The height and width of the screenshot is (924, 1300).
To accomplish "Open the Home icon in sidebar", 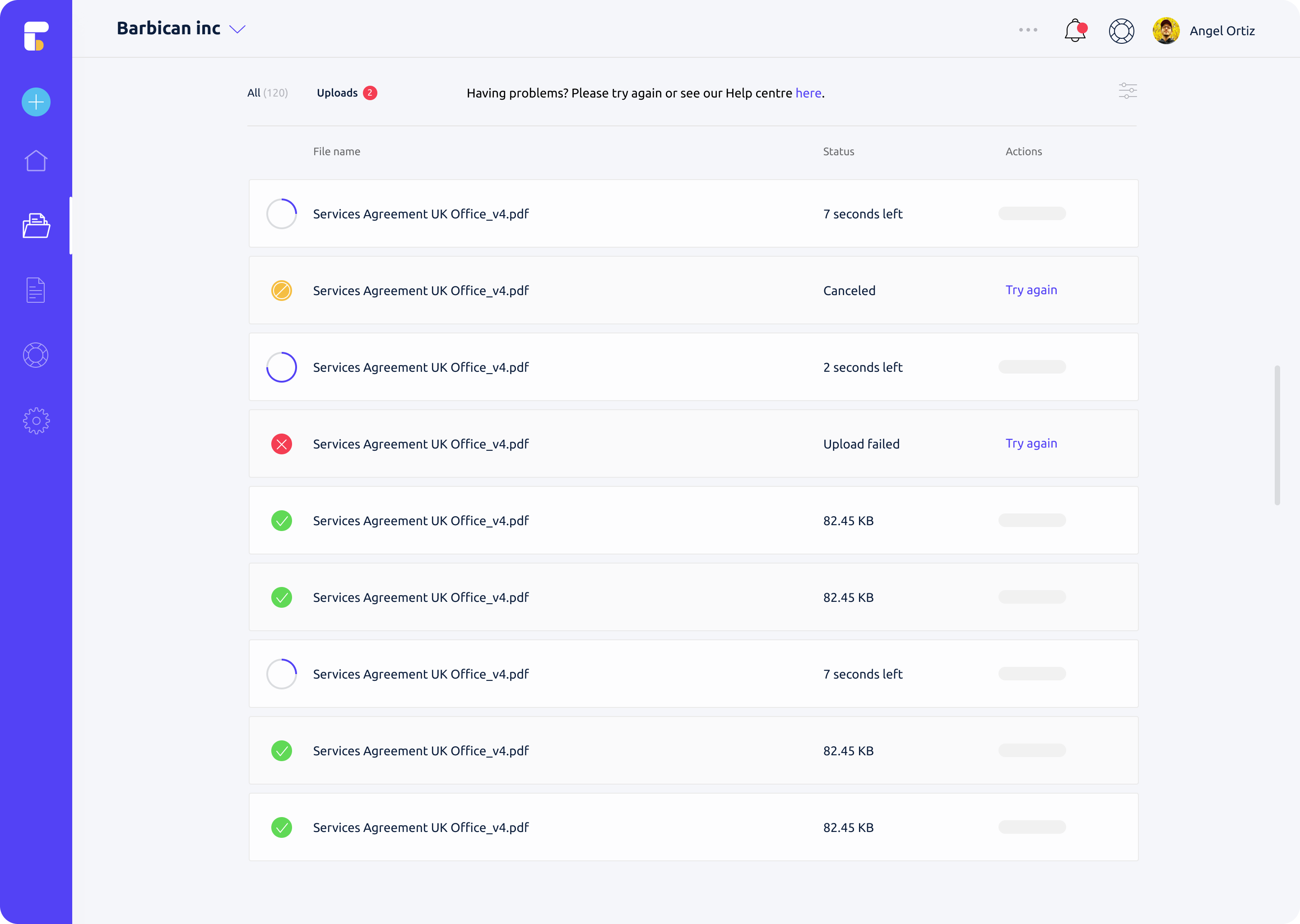I will [36, 161].
